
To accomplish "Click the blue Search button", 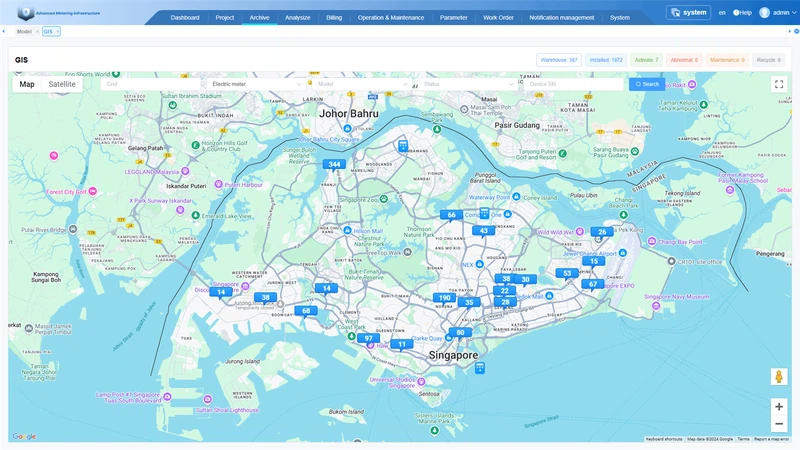I will tap(646, 84).
